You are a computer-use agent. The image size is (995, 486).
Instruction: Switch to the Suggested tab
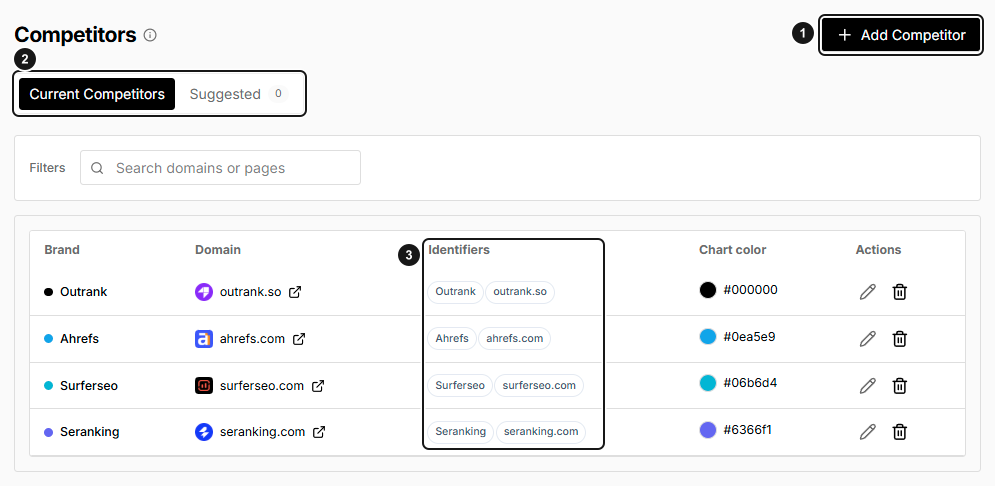[x=239, y=94]
